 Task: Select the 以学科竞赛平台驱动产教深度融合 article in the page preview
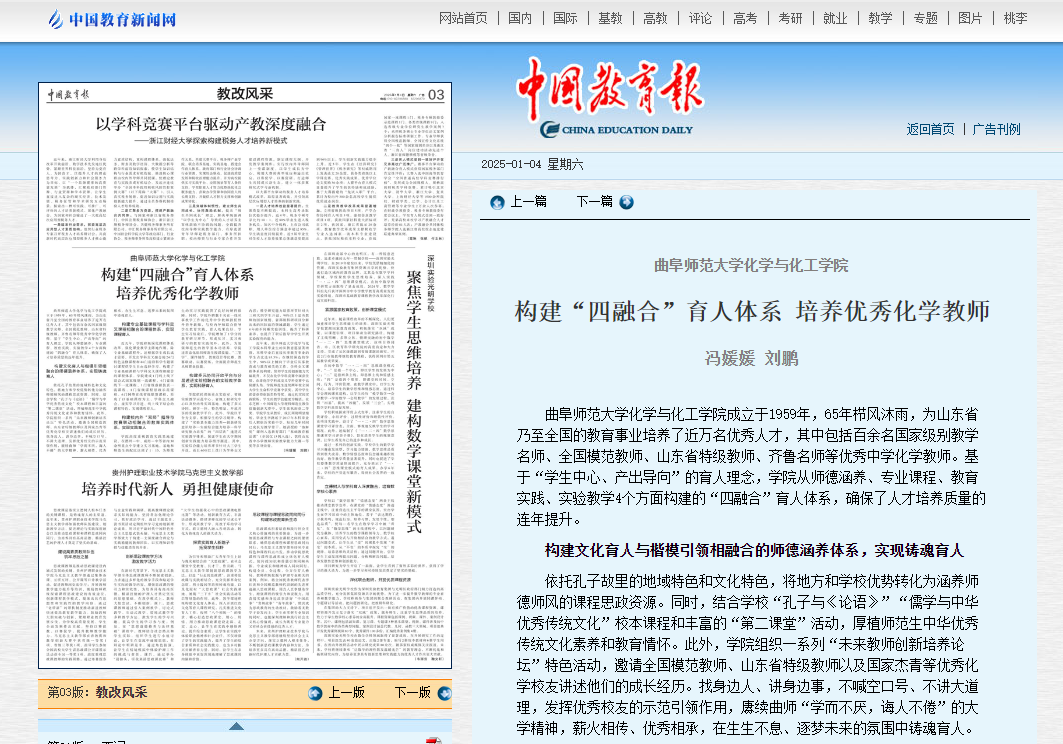click(x=211, y=124)
